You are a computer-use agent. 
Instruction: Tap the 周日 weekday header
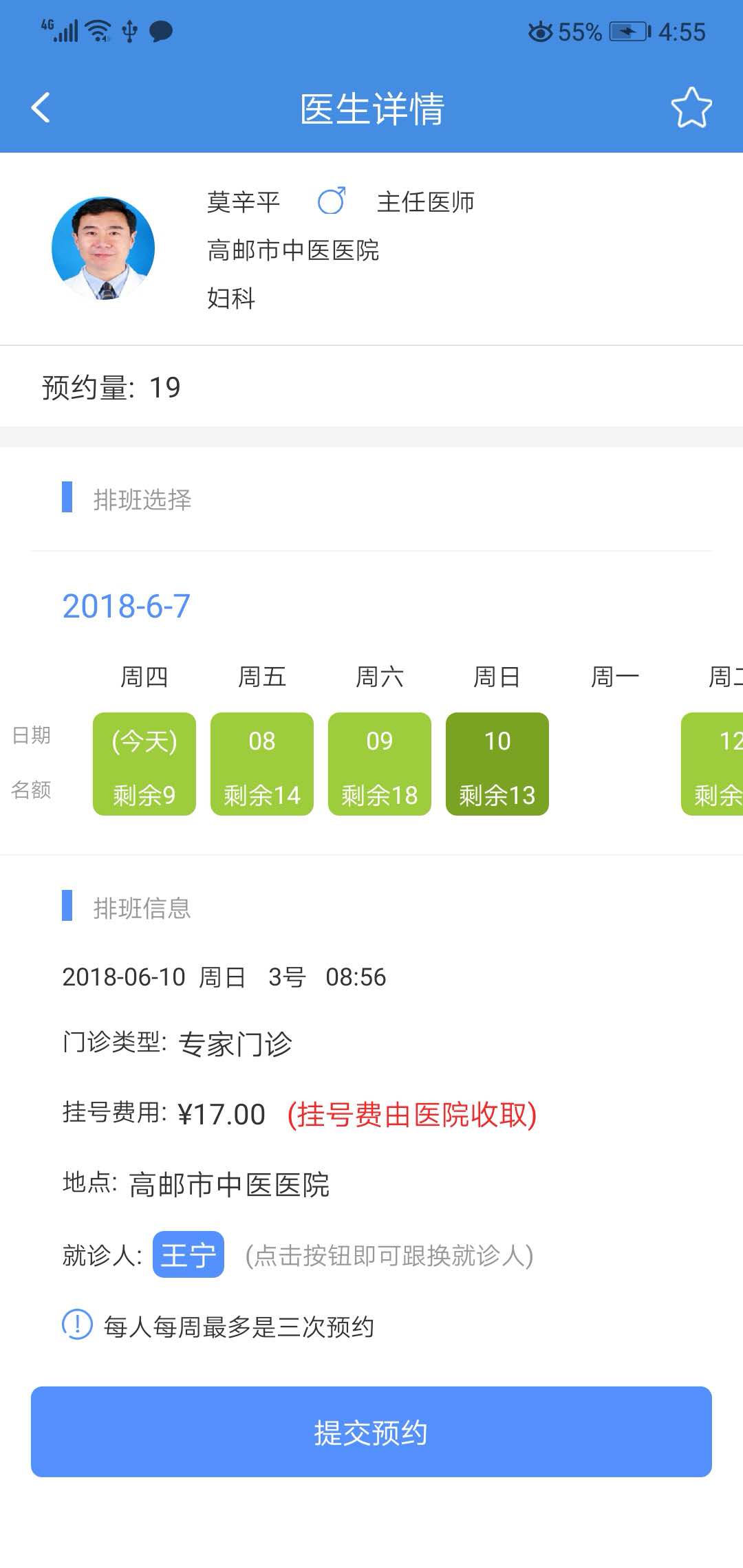point(497,677)
